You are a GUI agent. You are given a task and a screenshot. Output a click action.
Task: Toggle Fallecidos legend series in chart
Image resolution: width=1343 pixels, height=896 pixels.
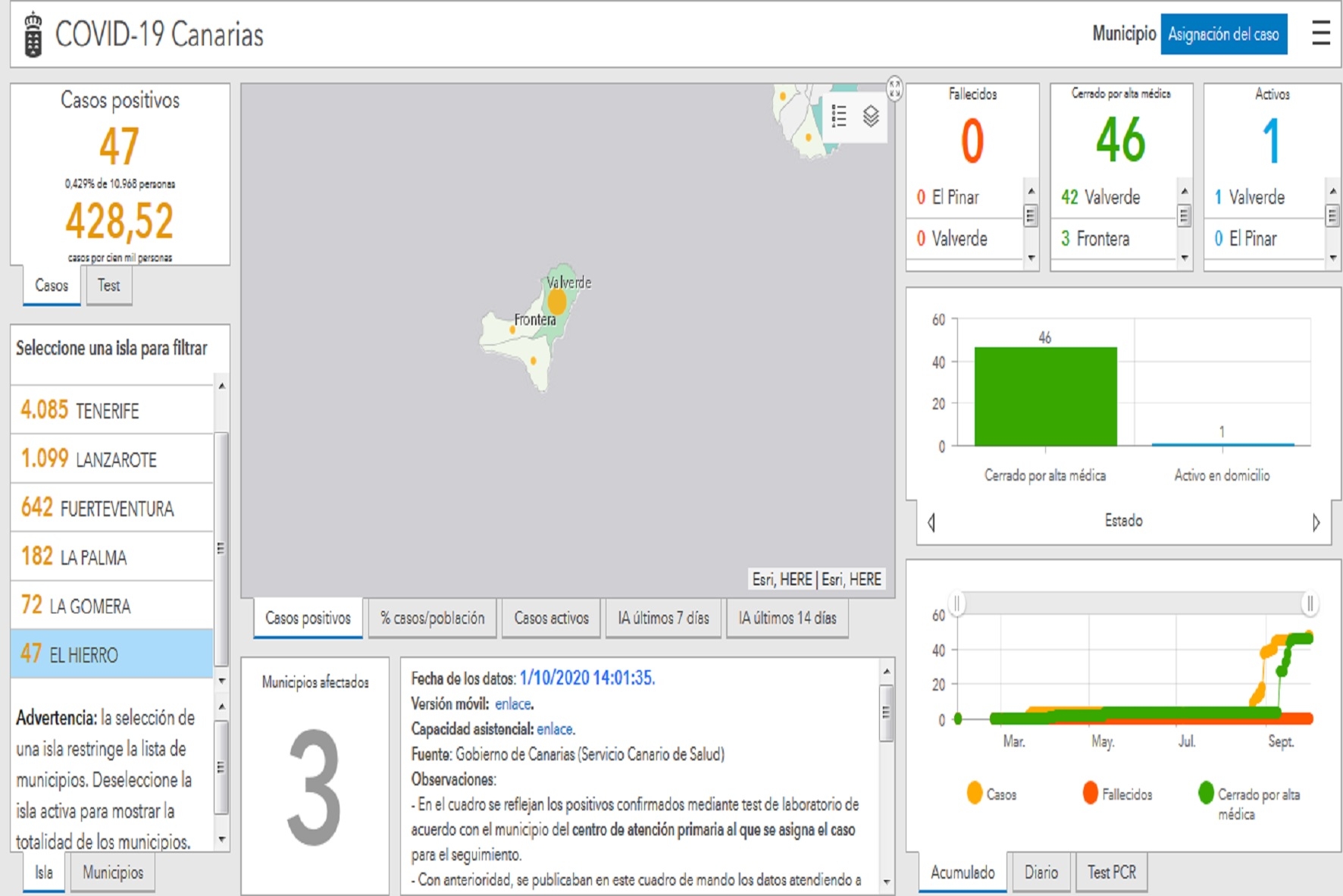1117,794
